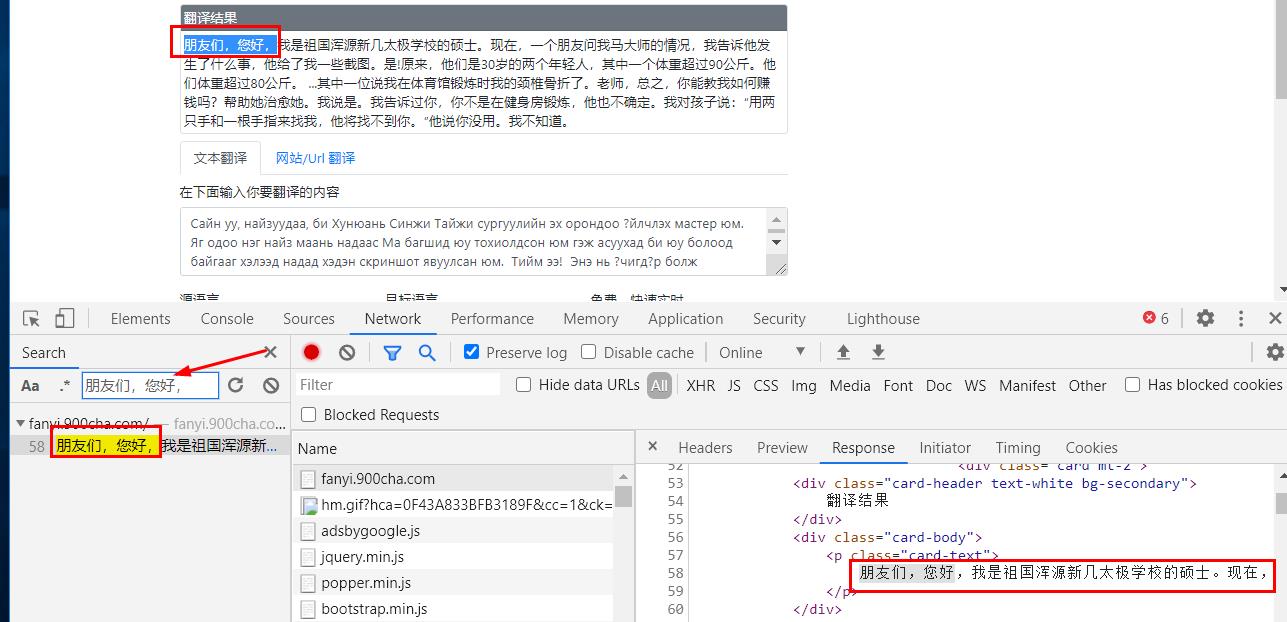The image size is (1287, 622).
Task: Check Hide data URLs
Action: click(x=523, y=385)
